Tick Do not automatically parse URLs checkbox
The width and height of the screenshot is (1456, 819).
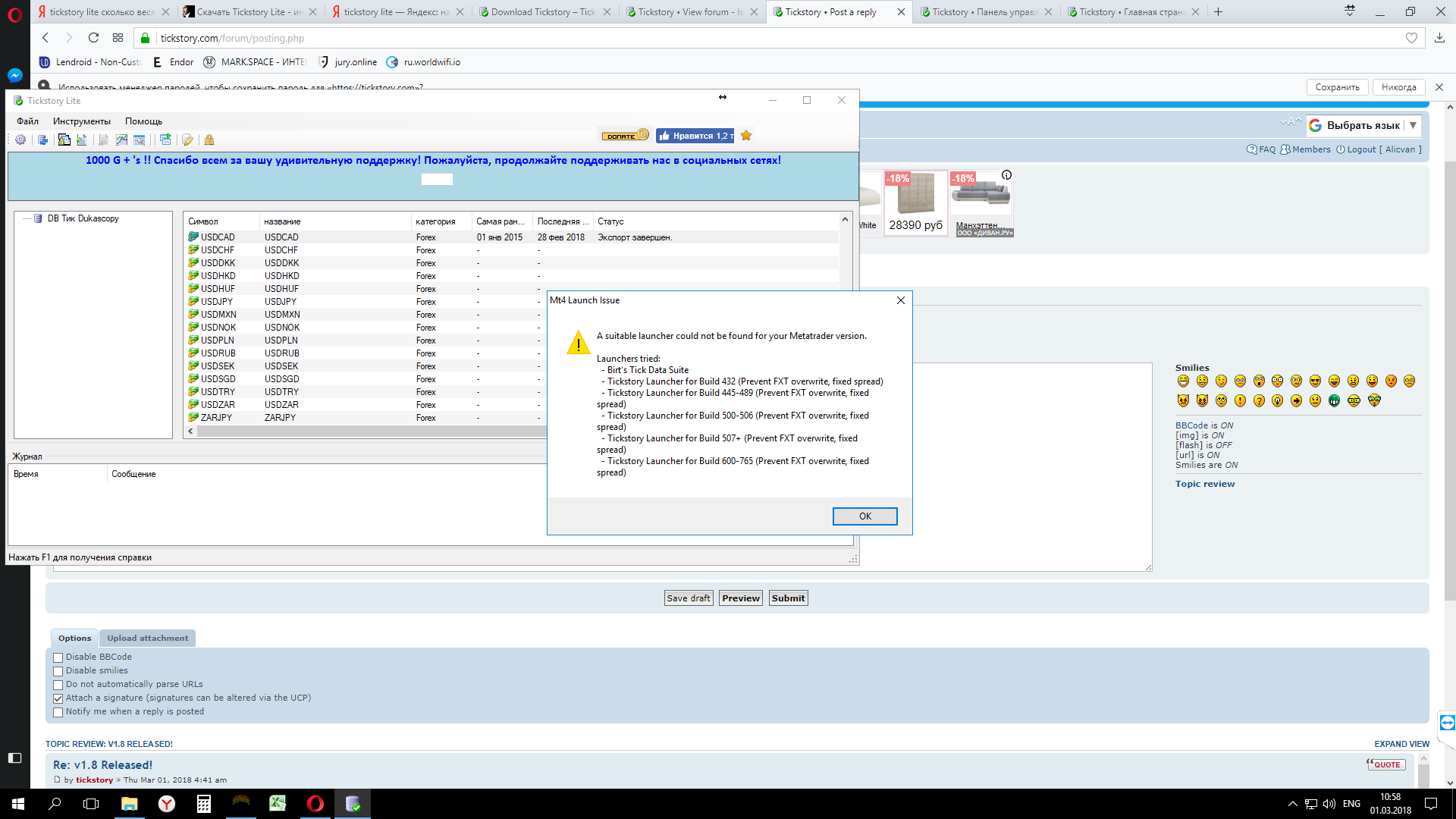[x=58, y=685]
